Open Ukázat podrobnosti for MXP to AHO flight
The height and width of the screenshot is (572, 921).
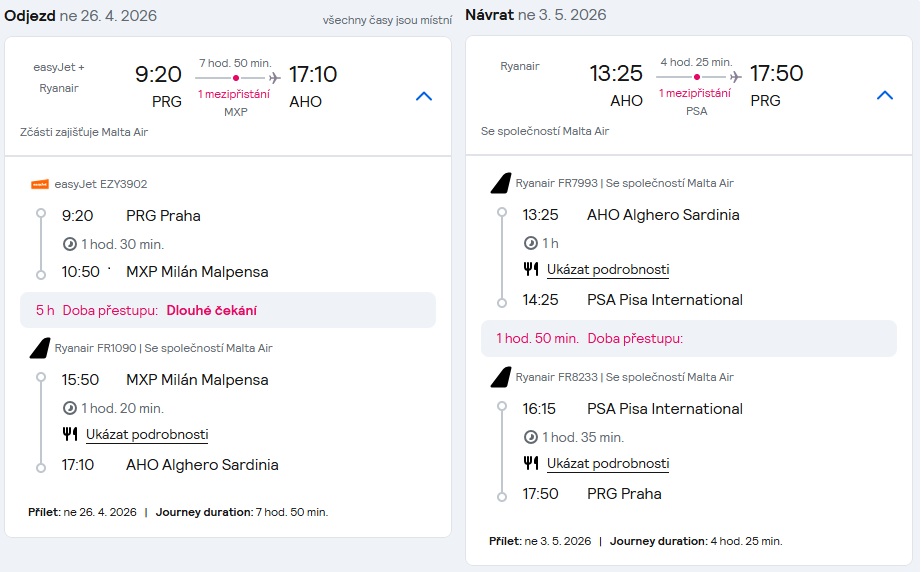pos(147,434)
